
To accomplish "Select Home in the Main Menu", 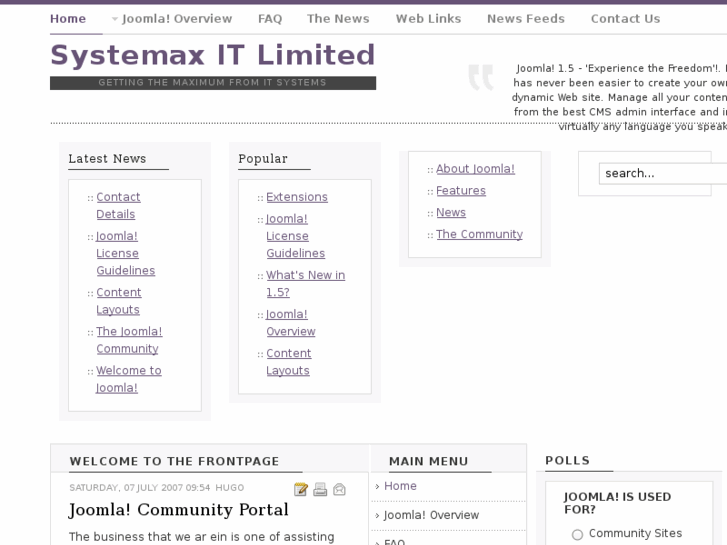I will click(400, 486).
